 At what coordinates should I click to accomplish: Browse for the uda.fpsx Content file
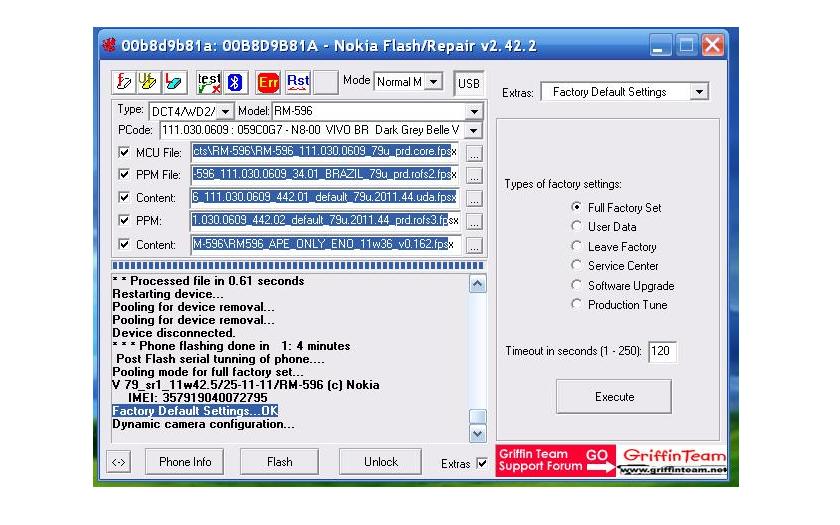pos(474,199)
